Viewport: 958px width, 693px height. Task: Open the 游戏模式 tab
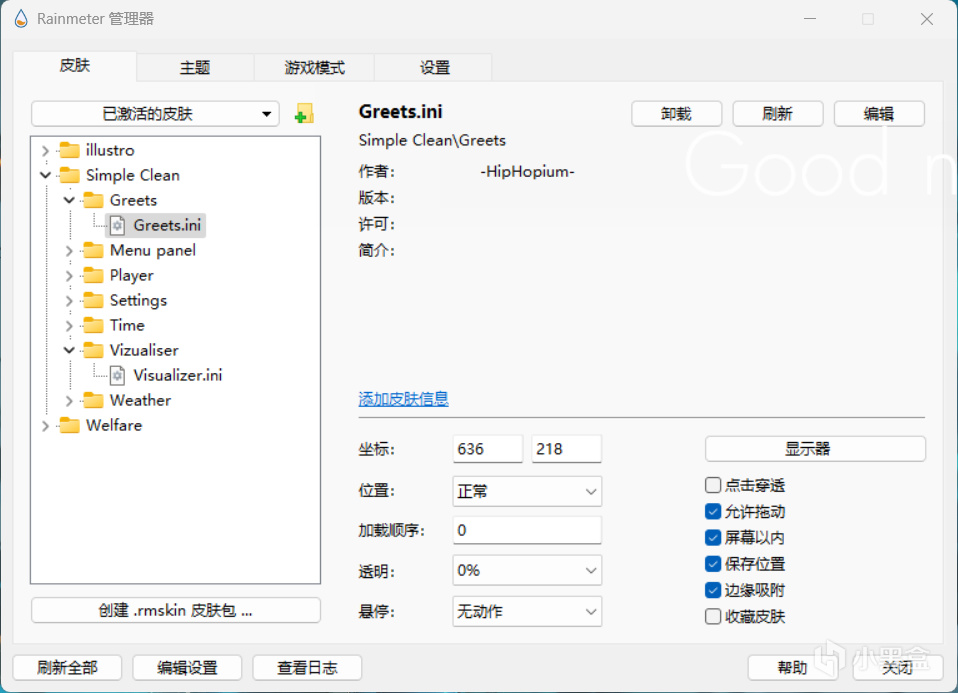(x=314, y=67)
